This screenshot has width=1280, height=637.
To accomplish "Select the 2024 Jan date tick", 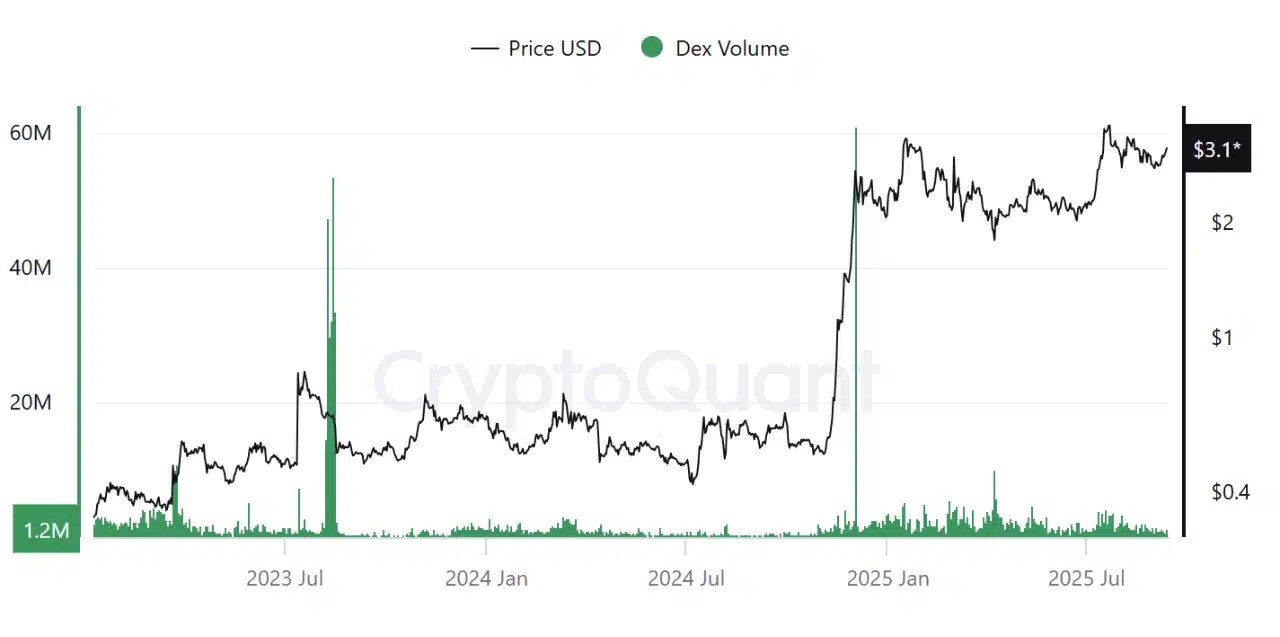I will coord(487,578).
